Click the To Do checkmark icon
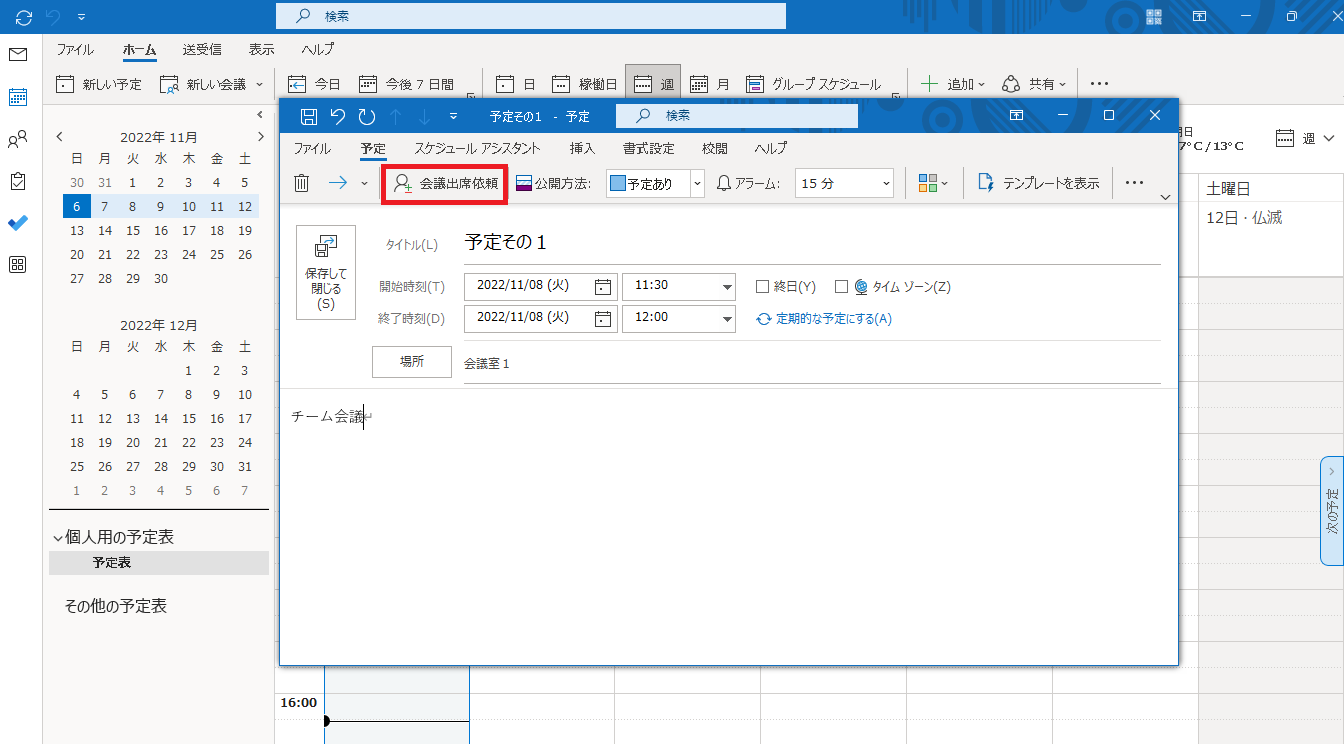The width and height of the screenshot is (1344, 744). click(x=18, y=223)
